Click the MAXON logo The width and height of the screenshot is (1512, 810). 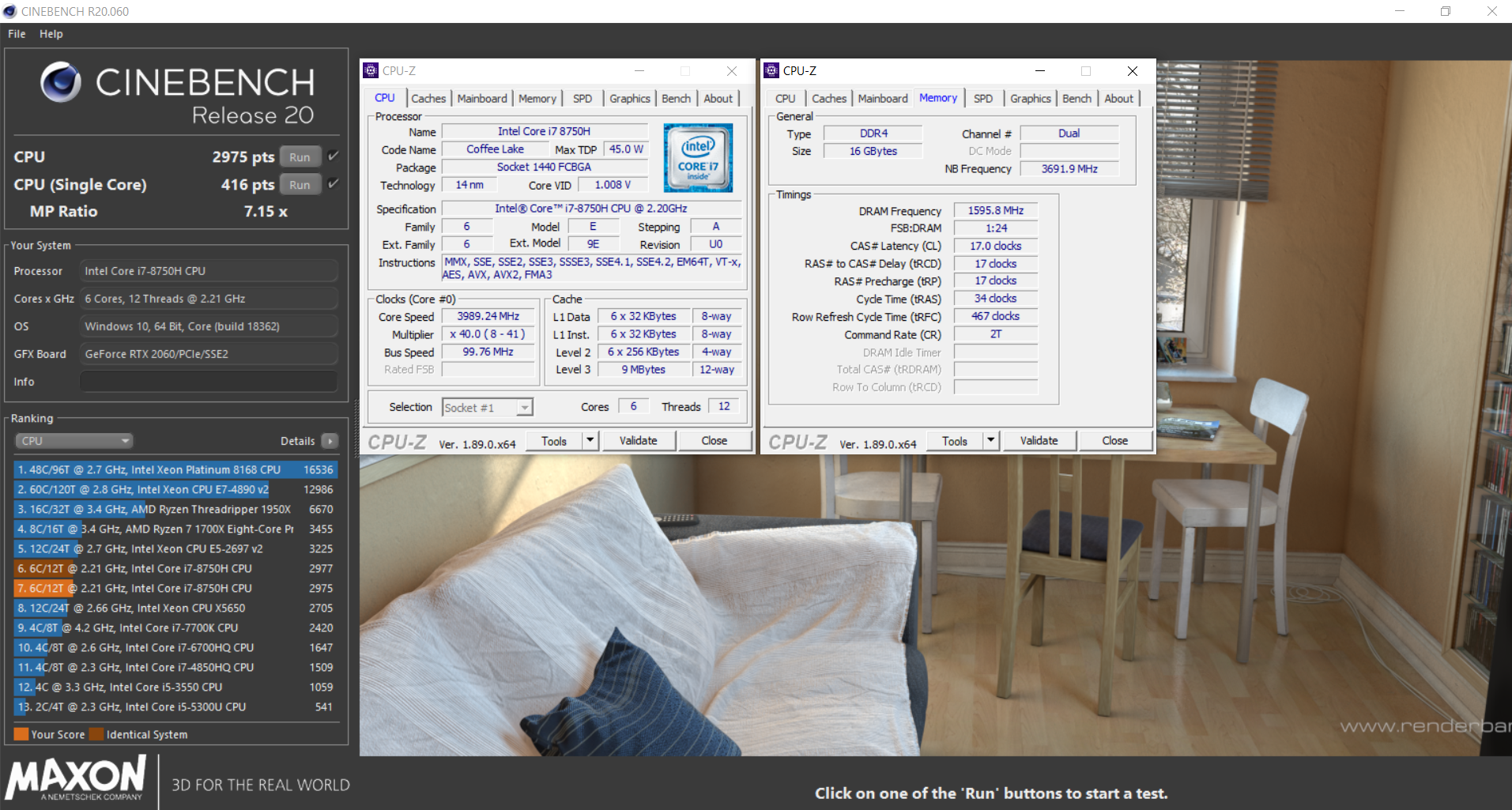(76, 778)
